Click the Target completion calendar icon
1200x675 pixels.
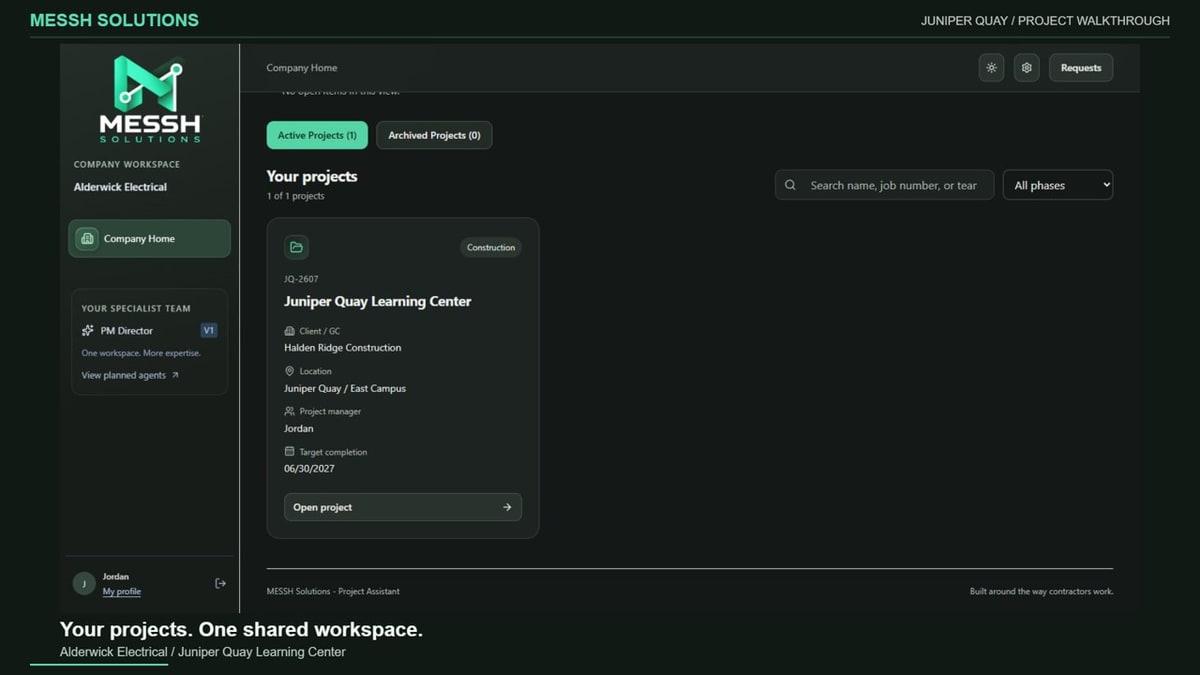pos(290,452)
